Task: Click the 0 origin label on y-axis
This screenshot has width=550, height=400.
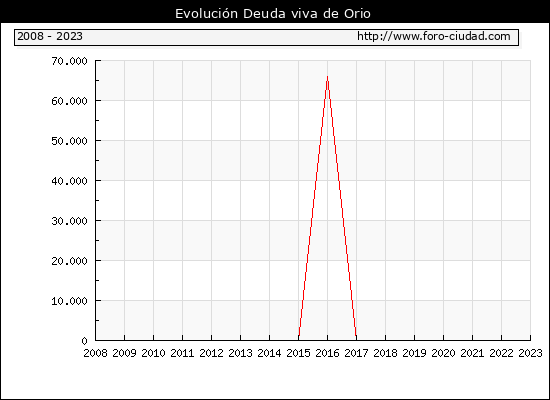Action: tap(85, 341)
